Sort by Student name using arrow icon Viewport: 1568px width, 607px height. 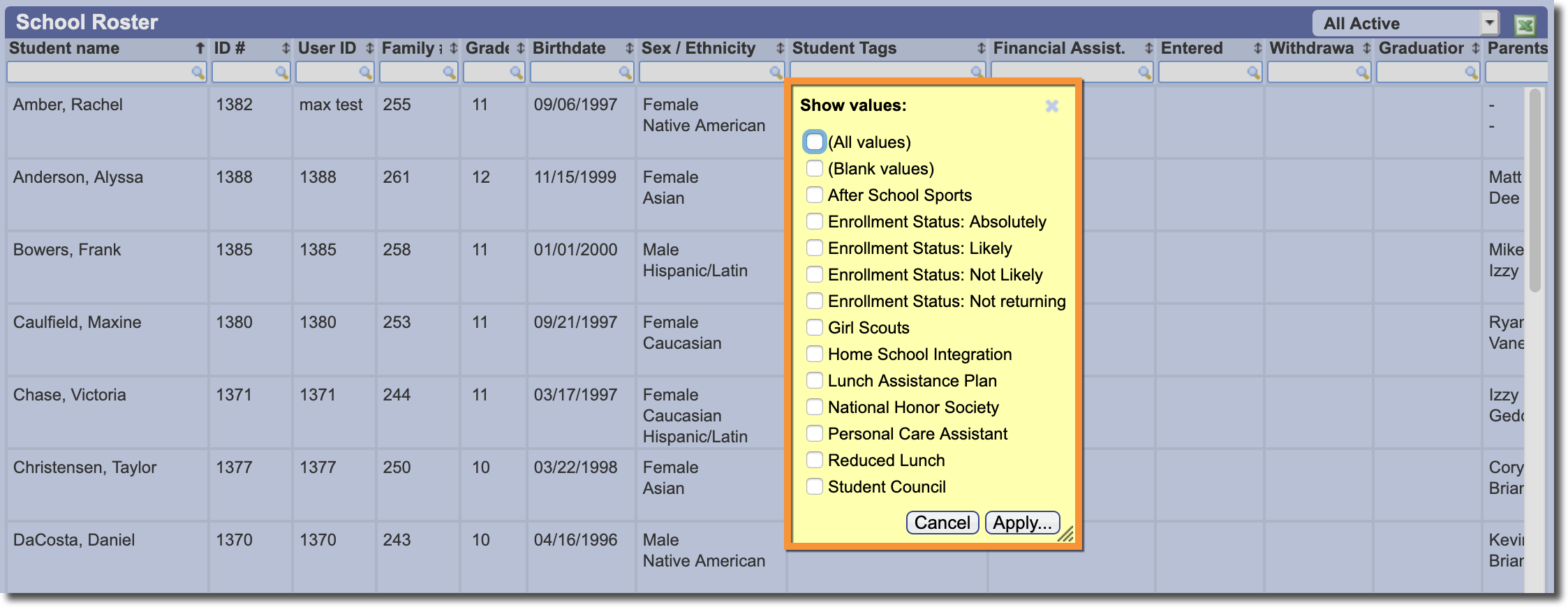click(200, 48)
